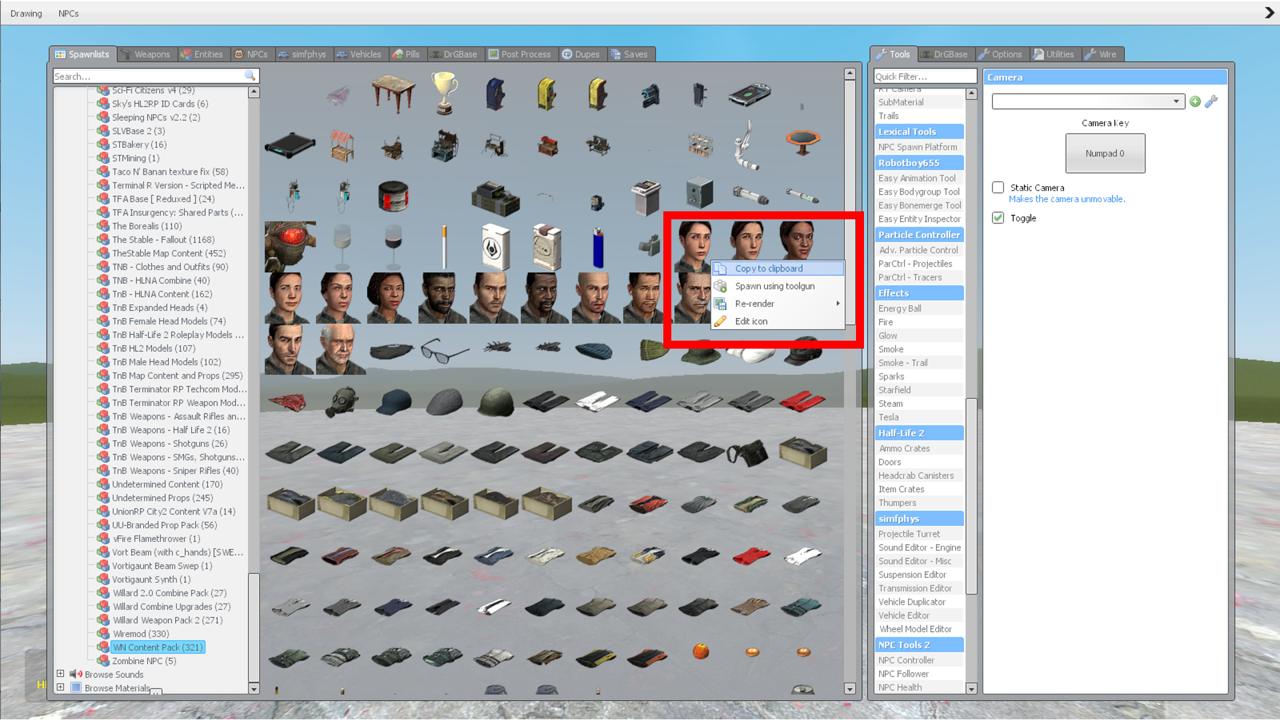Choose Edit icon from context menu

pos(777,322)
